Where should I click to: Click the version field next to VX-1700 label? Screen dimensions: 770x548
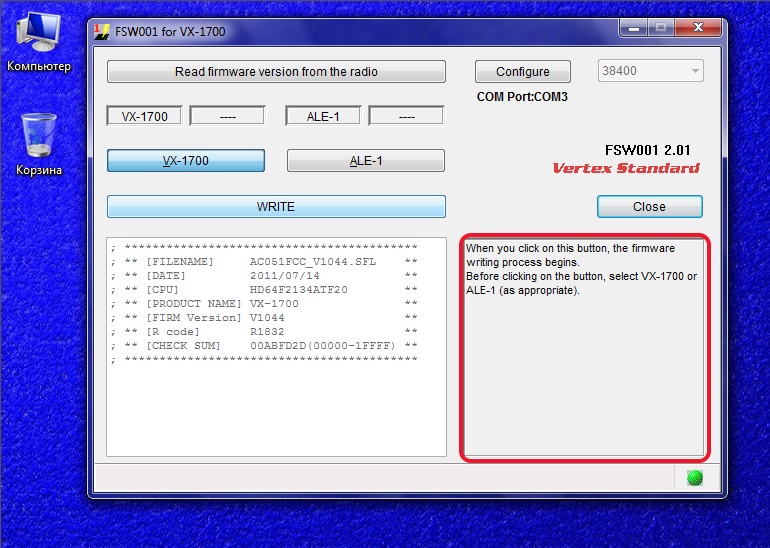[x=227, y=116]
